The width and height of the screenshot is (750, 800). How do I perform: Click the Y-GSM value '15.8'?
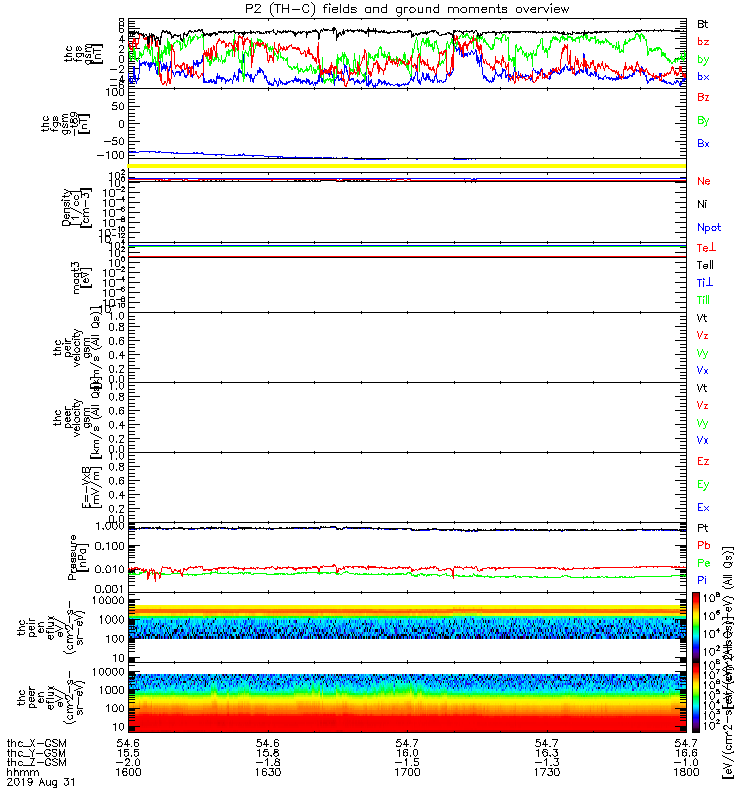[268, 753]
